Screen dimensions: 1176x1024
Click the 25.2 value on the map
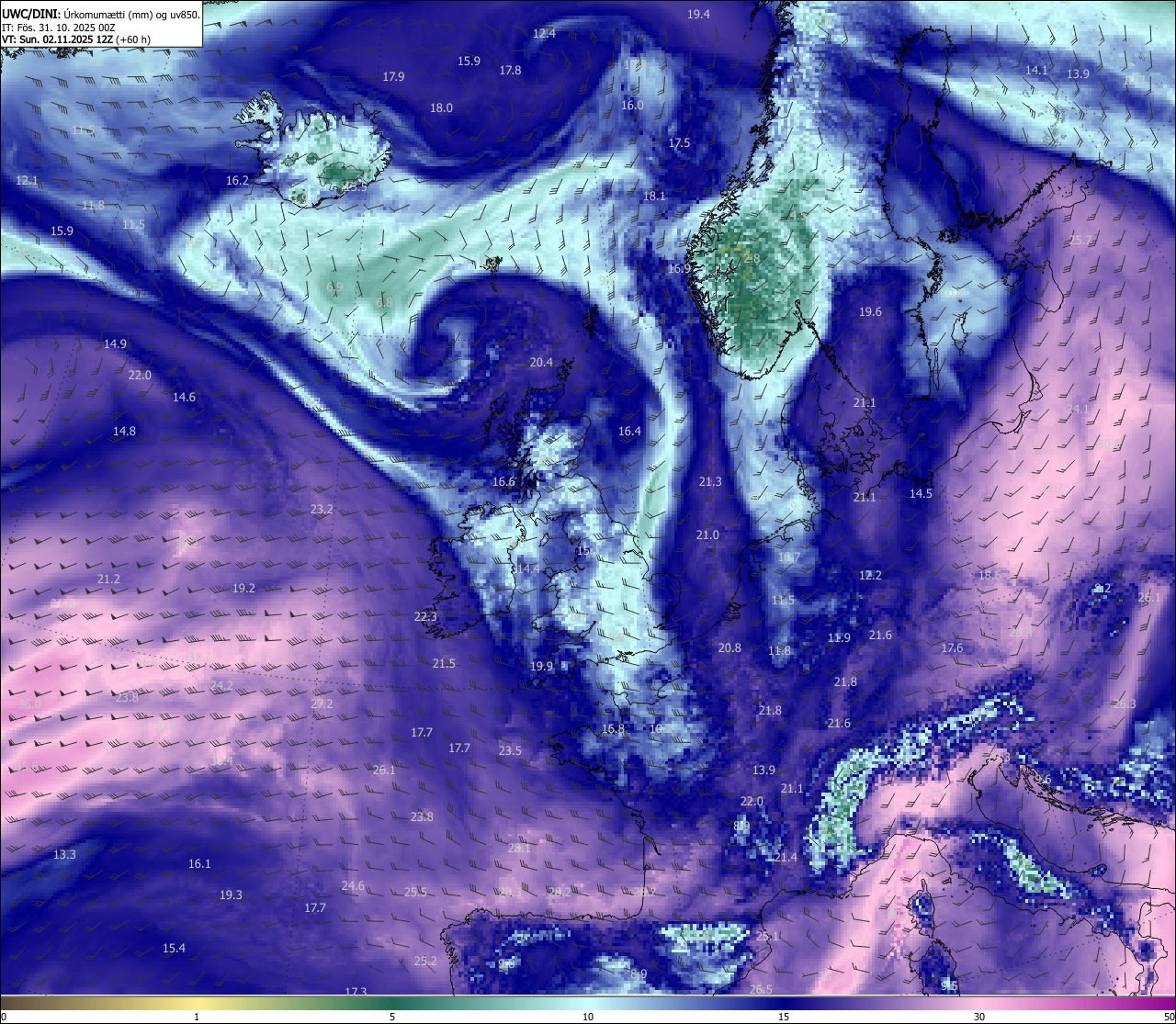click(x=425, y=961)
